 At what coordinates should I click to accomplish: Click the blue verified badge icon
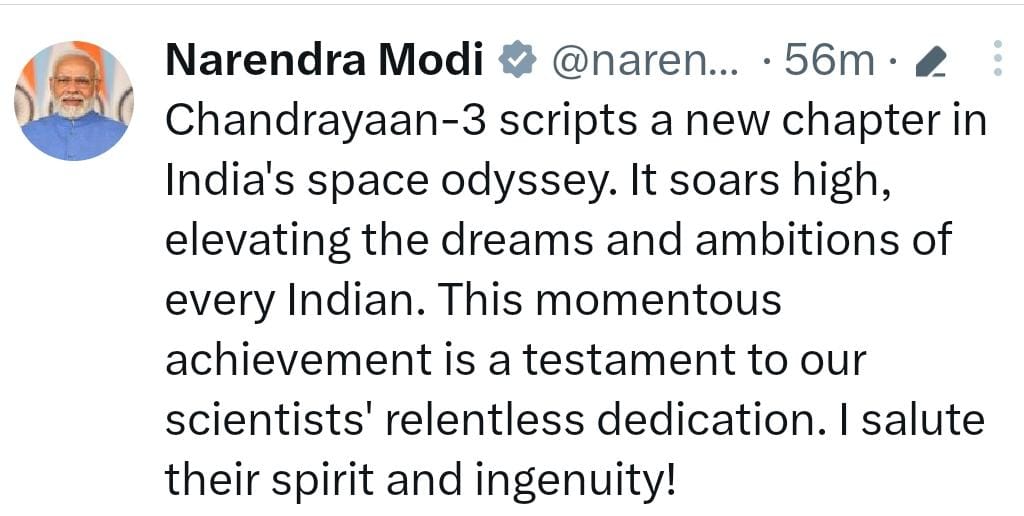[517, 59]
